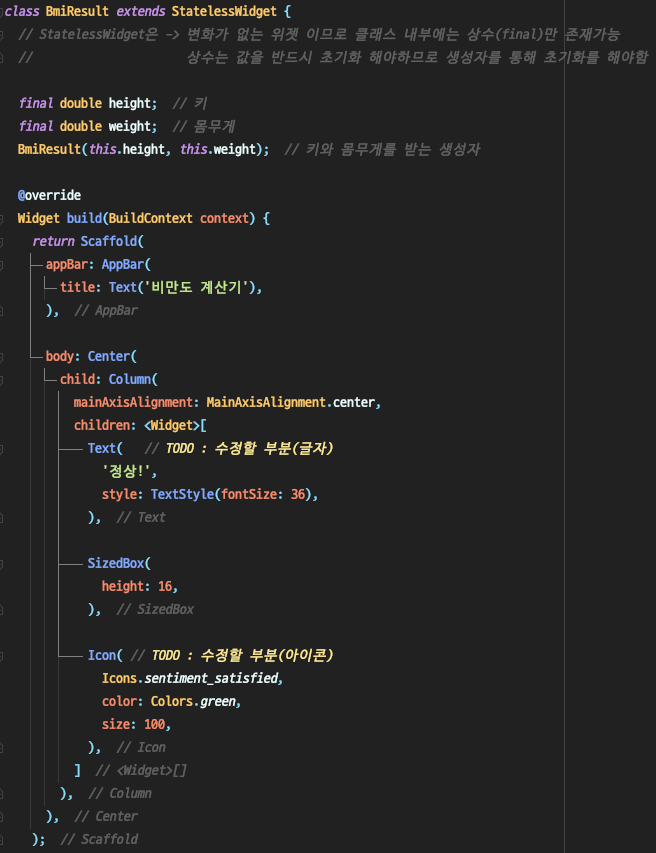Click the "// Text" closing comment
This screenshot has width=656, height=853.
coord(140,517)
